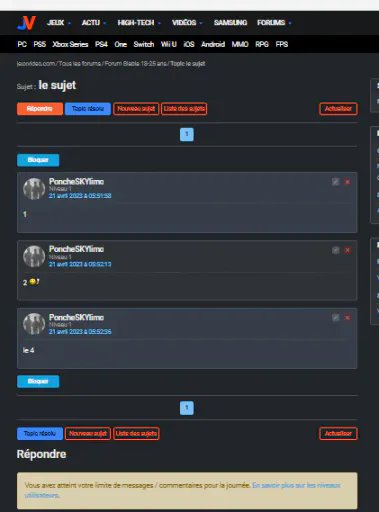
Task: Go to the RPG section
Action: (x=262, y=44)
